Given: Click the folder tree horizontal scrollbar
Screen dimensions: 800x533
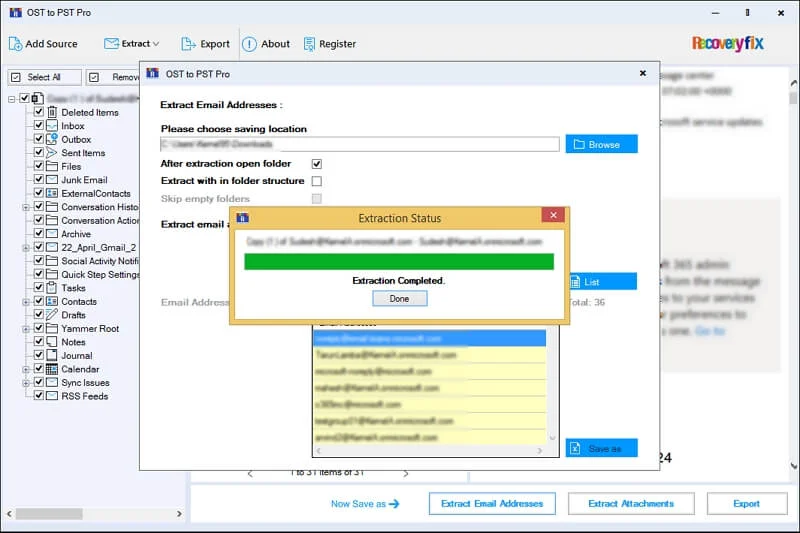Looking at the screenshot, I should pyautogui.click(x=49, y=514).
